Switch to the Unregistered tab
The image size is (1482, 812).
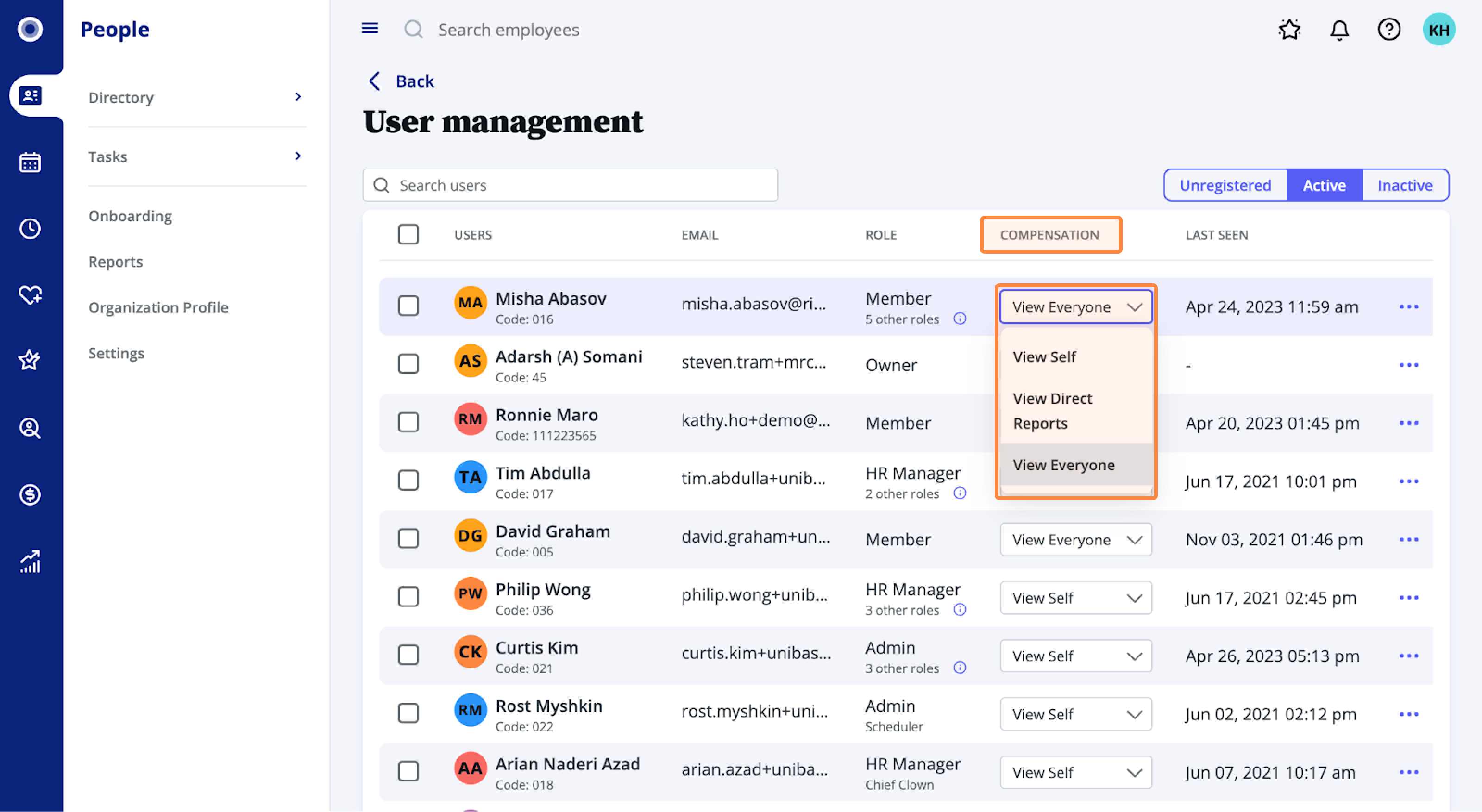[x=1225, y=185]
